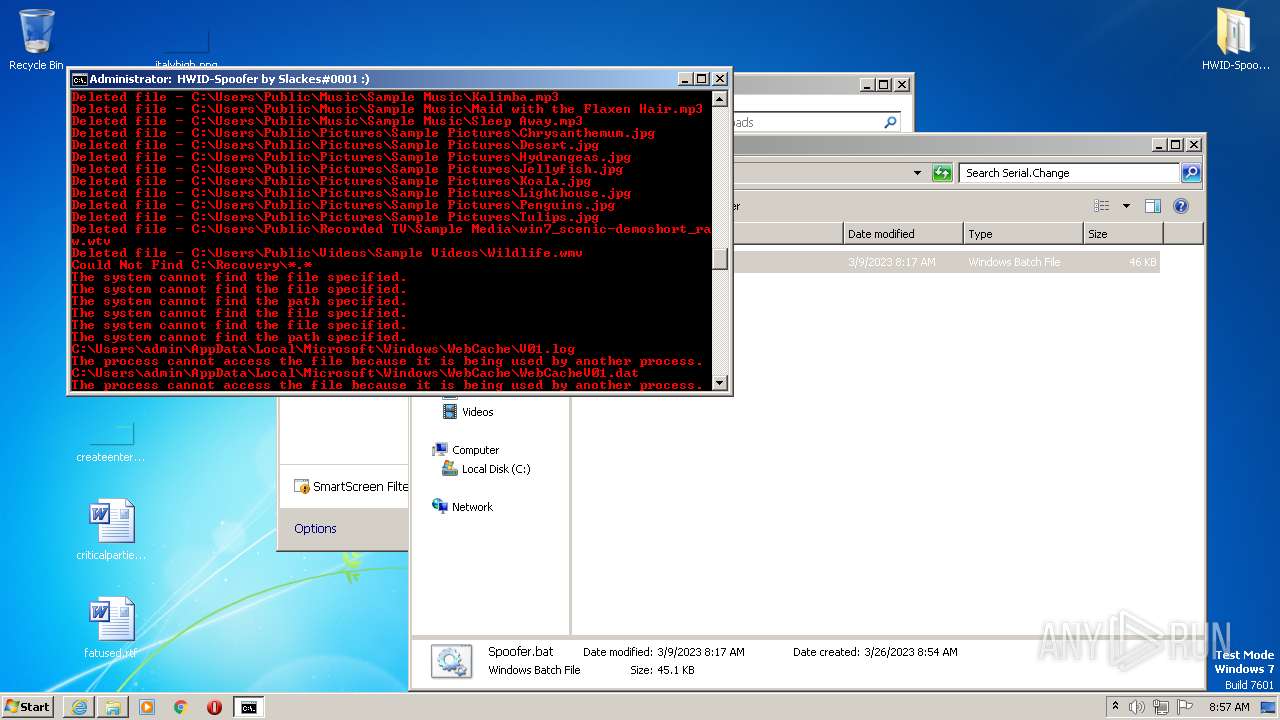Change view using the Explorer view icon
The height and width of the screenshot is (720, 1280).
pyautogui.click(x=1102, y=206)
